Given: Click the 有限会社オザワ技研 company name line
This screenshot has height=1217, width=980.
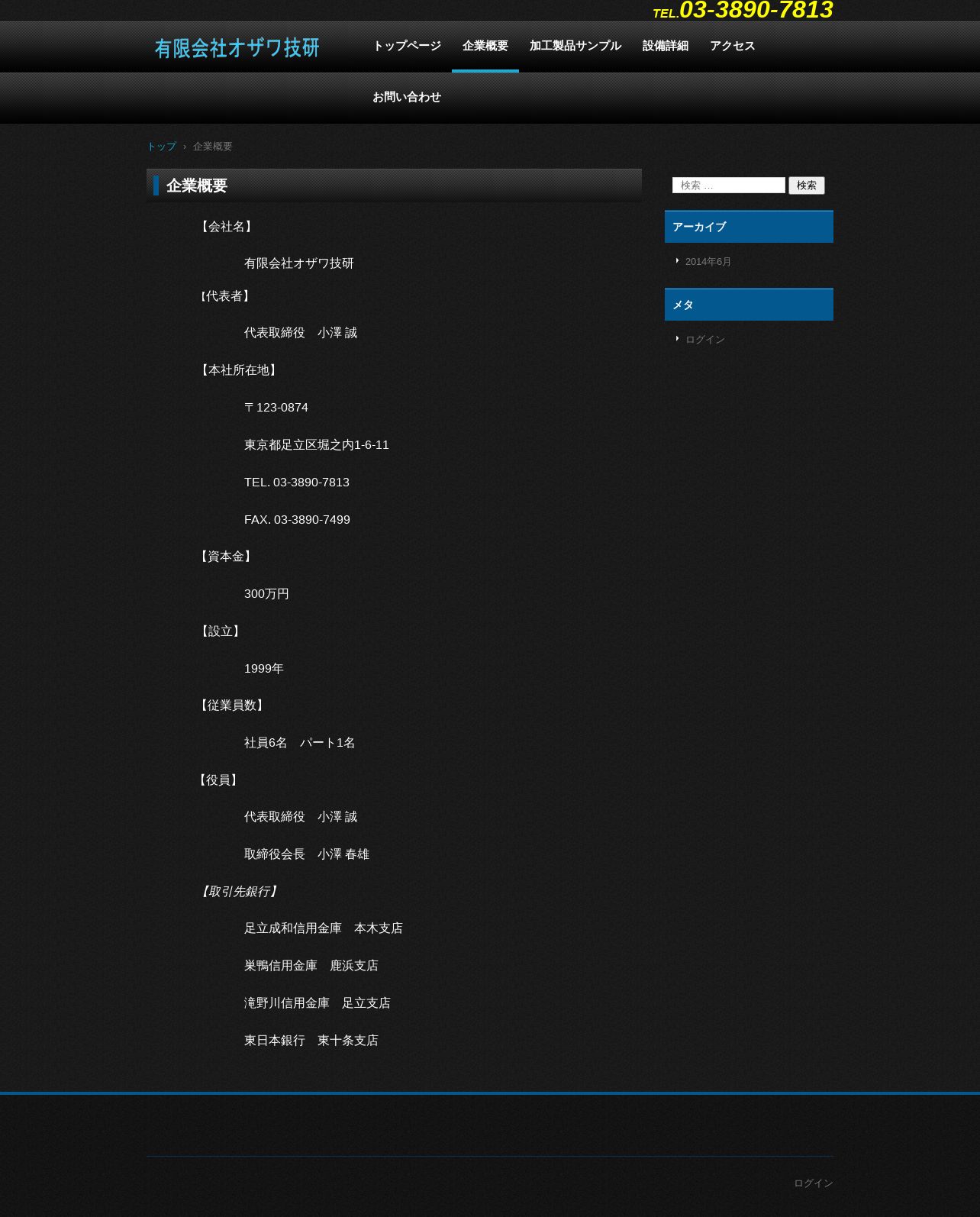Looking at the screenshot, I should 299,263.
